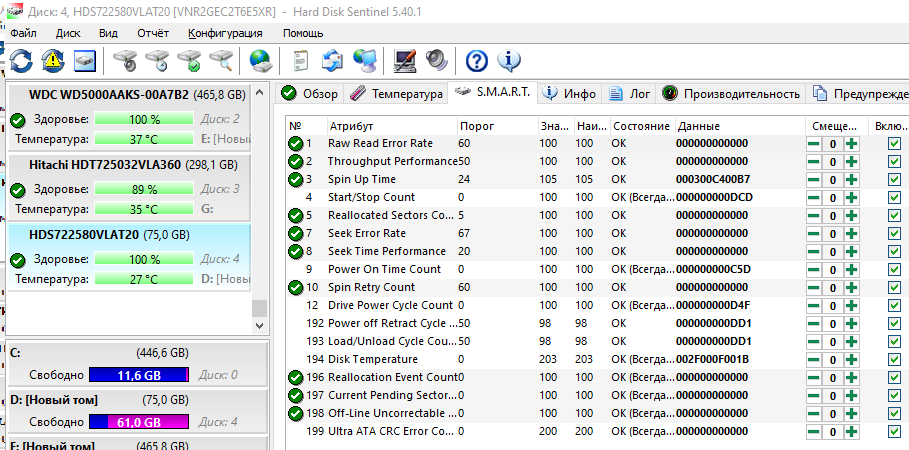Increase the offset with plus for Raw Read Error Rate
This screenshot has width=909, height=450.
pyautogui.click(x=851, y=144)
